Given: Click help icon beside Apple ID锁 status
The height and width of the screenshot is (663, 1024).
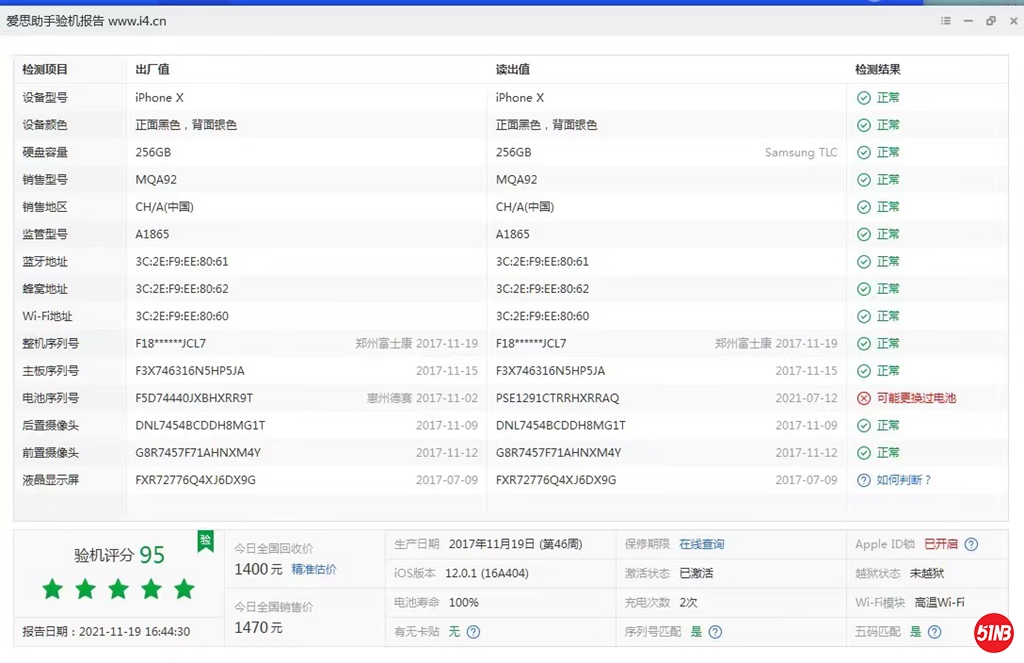Looking at the screenshot, I should [x=971, y=544].
